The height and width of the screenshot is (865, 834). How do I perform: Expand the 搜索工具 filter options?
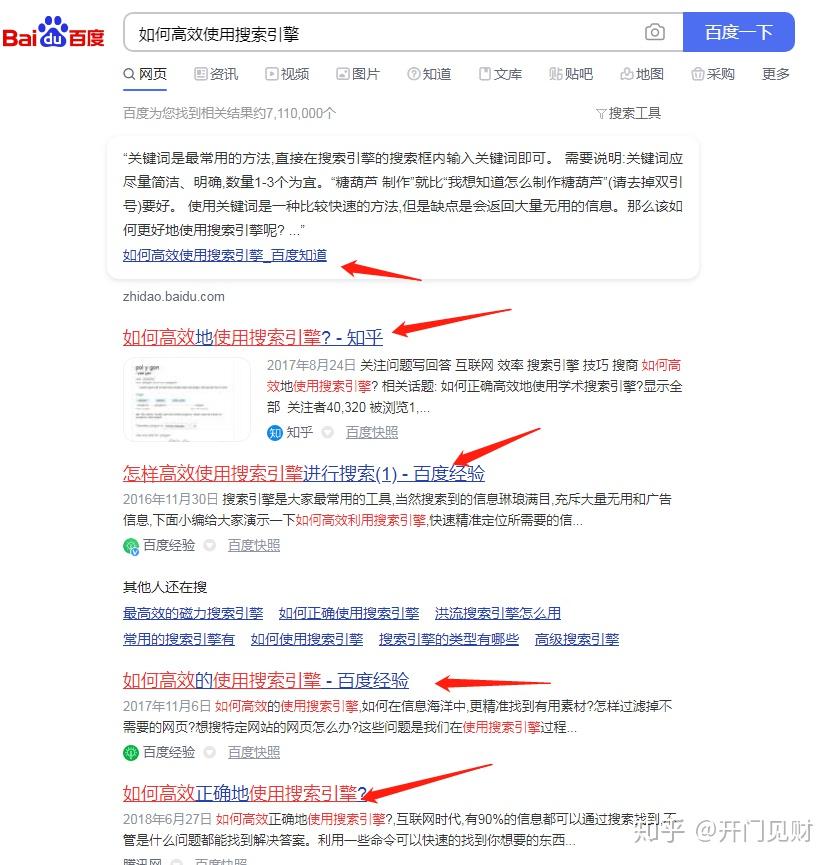(x=628, y=113)
